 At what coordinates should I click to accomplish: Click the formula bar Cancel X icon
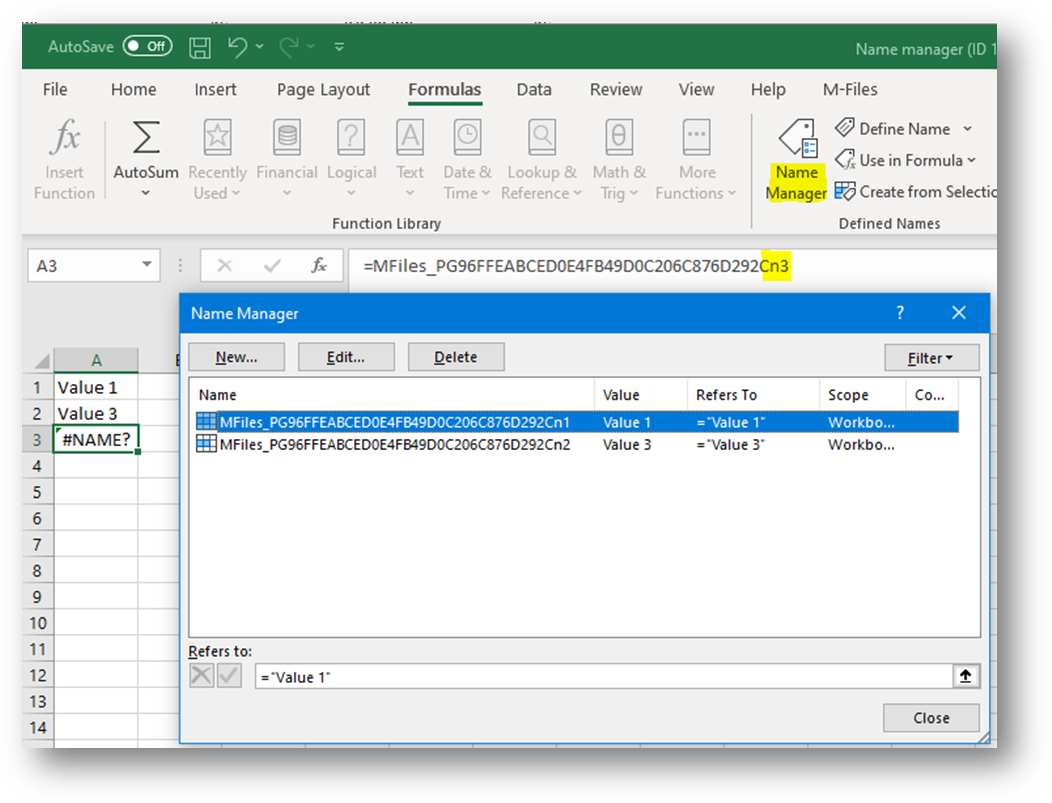pos(225,266)
